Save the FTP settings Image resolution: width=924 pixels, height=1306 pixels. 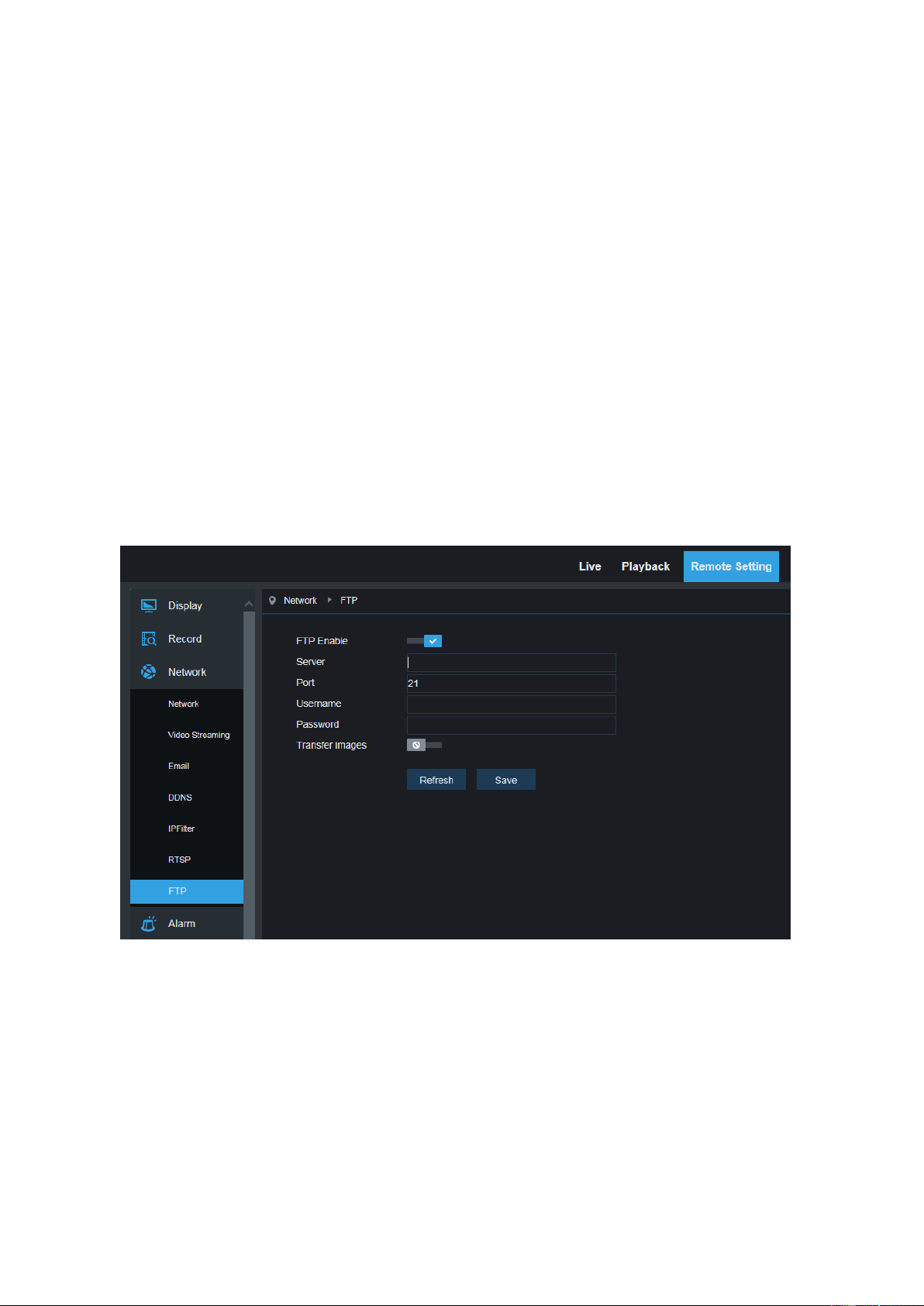(506, 780)
